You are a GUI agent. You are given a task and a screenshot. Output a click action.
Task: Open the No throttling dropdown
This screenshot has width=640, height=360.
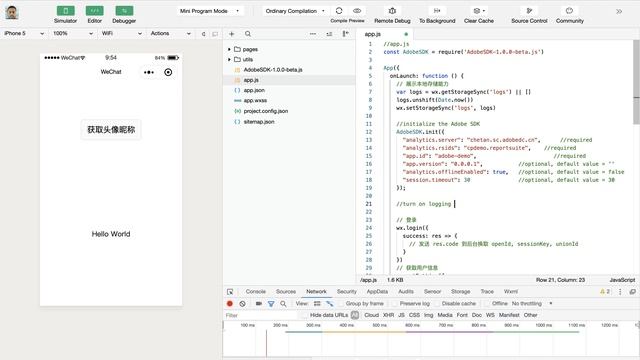[532, 304]
